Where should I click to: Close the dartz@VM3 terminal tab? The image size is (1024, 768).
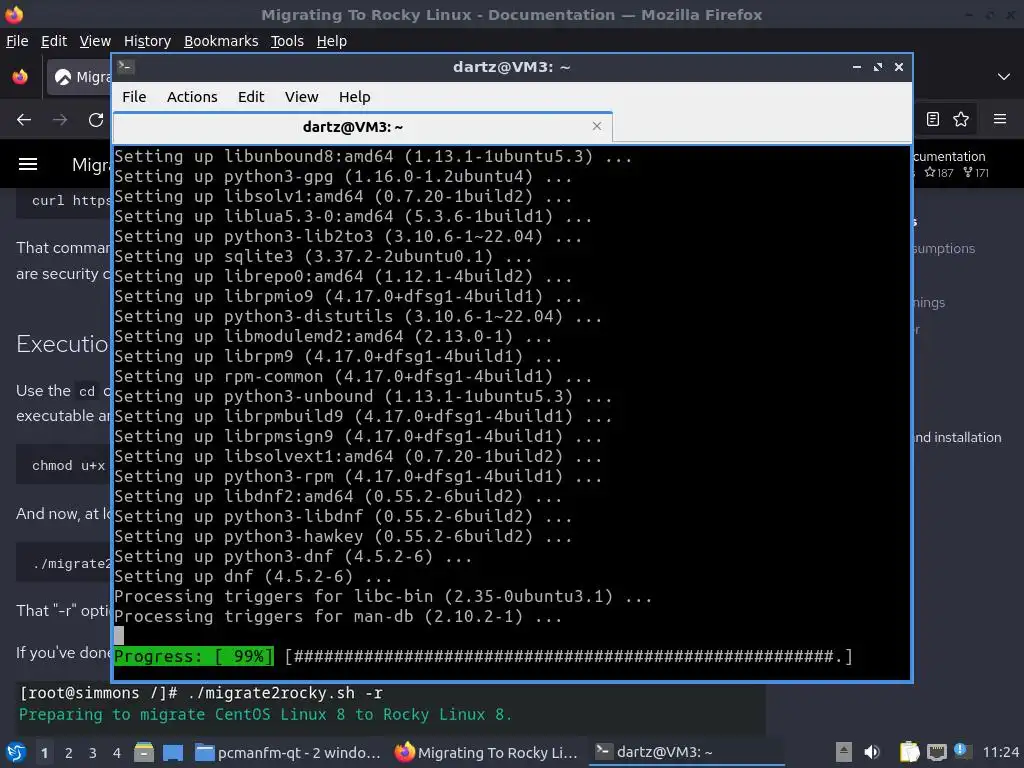[596, 126]
